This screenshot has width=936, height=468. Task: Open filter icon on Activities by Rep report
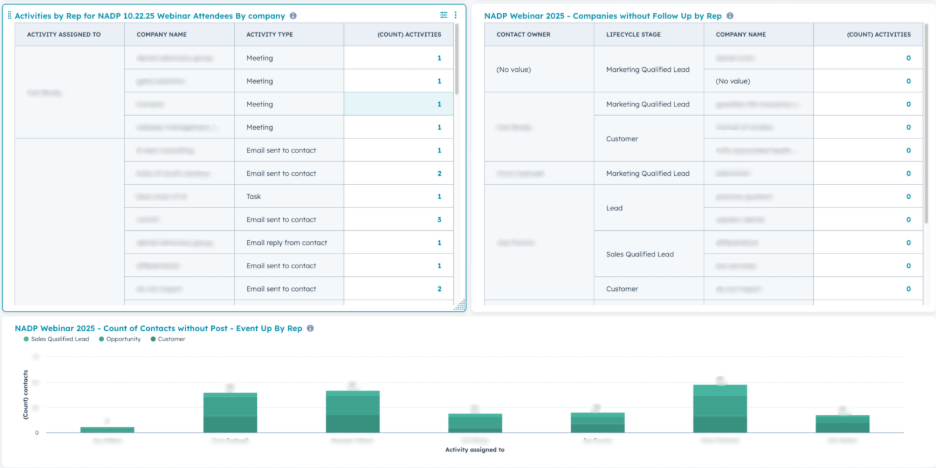pyautogui.click(x=444, y=15)
